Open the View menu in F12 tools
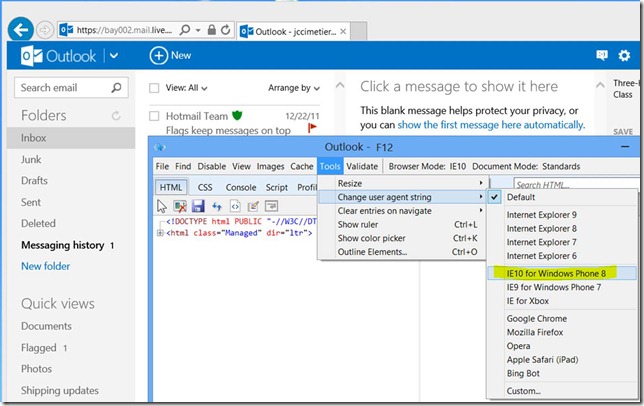This screenshot has width=644, height=406. coord(241,166)
